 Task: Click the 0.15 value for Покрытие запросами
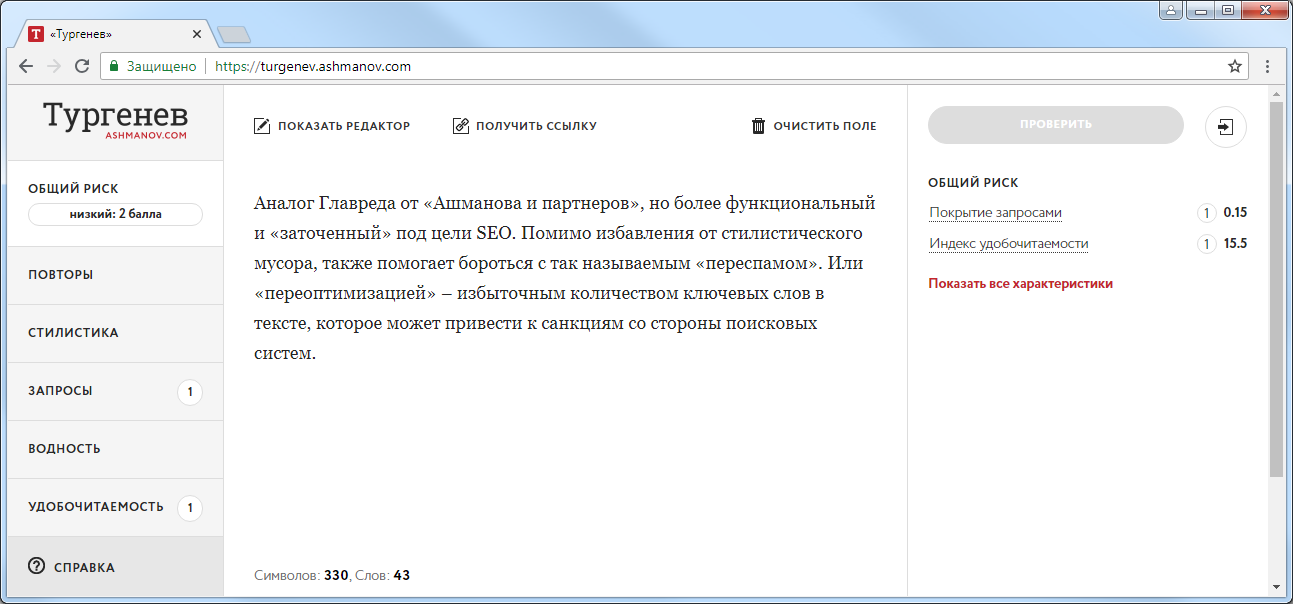point(1235,213)
